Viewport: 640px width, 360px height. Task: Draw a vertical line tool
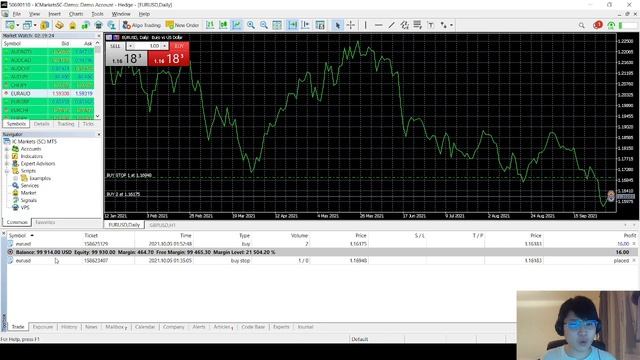(x=365, y=25)
